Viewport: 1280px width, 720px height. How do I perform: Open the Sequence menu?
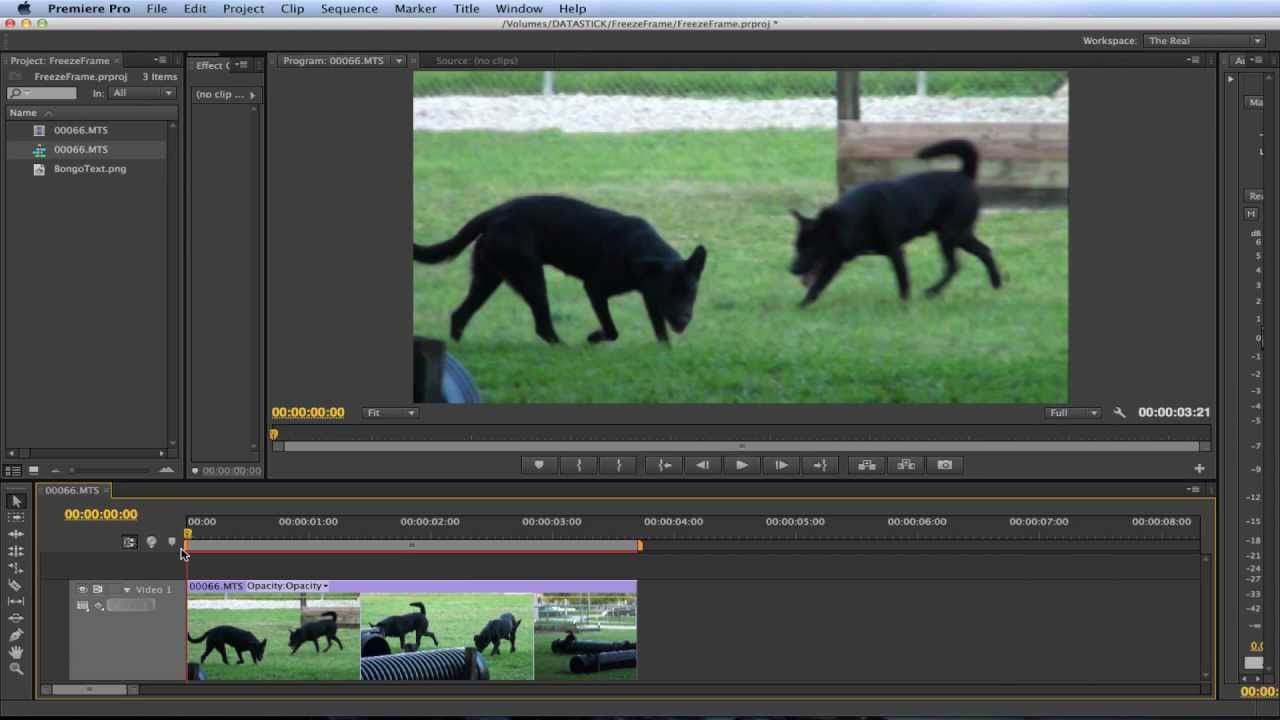pyautogui.click(x=349, y=9)
